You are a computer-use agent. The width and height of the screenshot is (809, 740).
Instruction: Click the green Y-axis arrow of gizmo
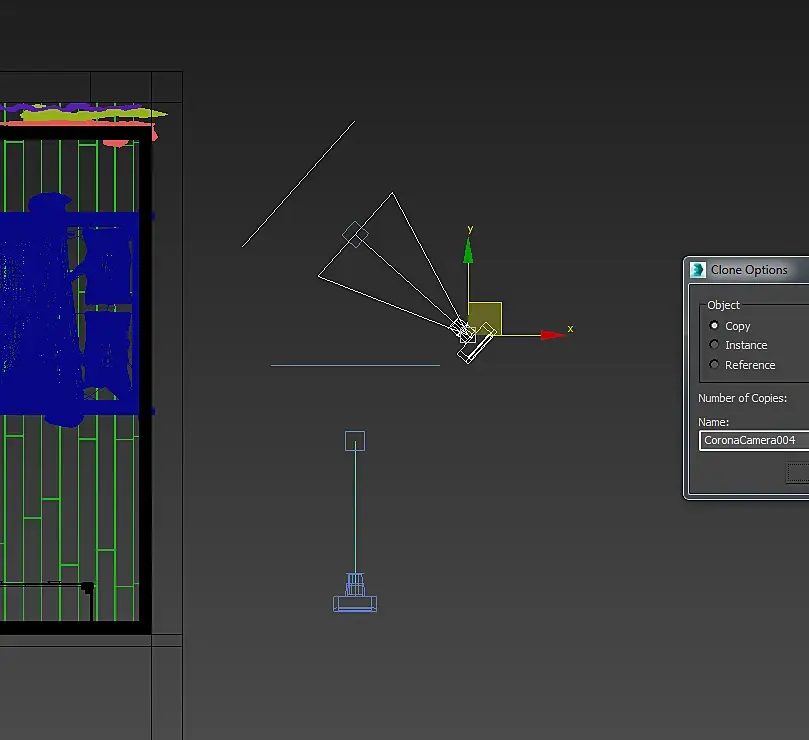point(468,252)
